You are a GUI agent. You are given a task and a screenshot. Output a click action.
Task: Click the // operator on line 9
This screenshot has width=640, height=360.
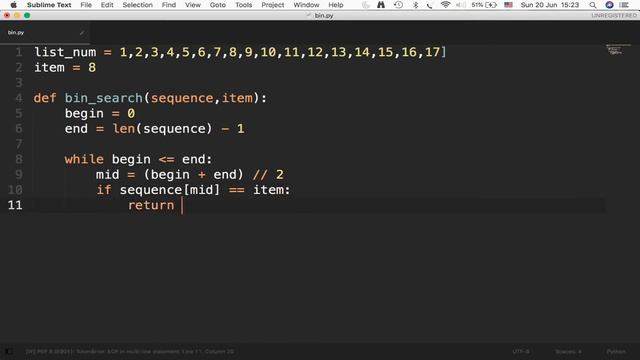click(260, 175)
